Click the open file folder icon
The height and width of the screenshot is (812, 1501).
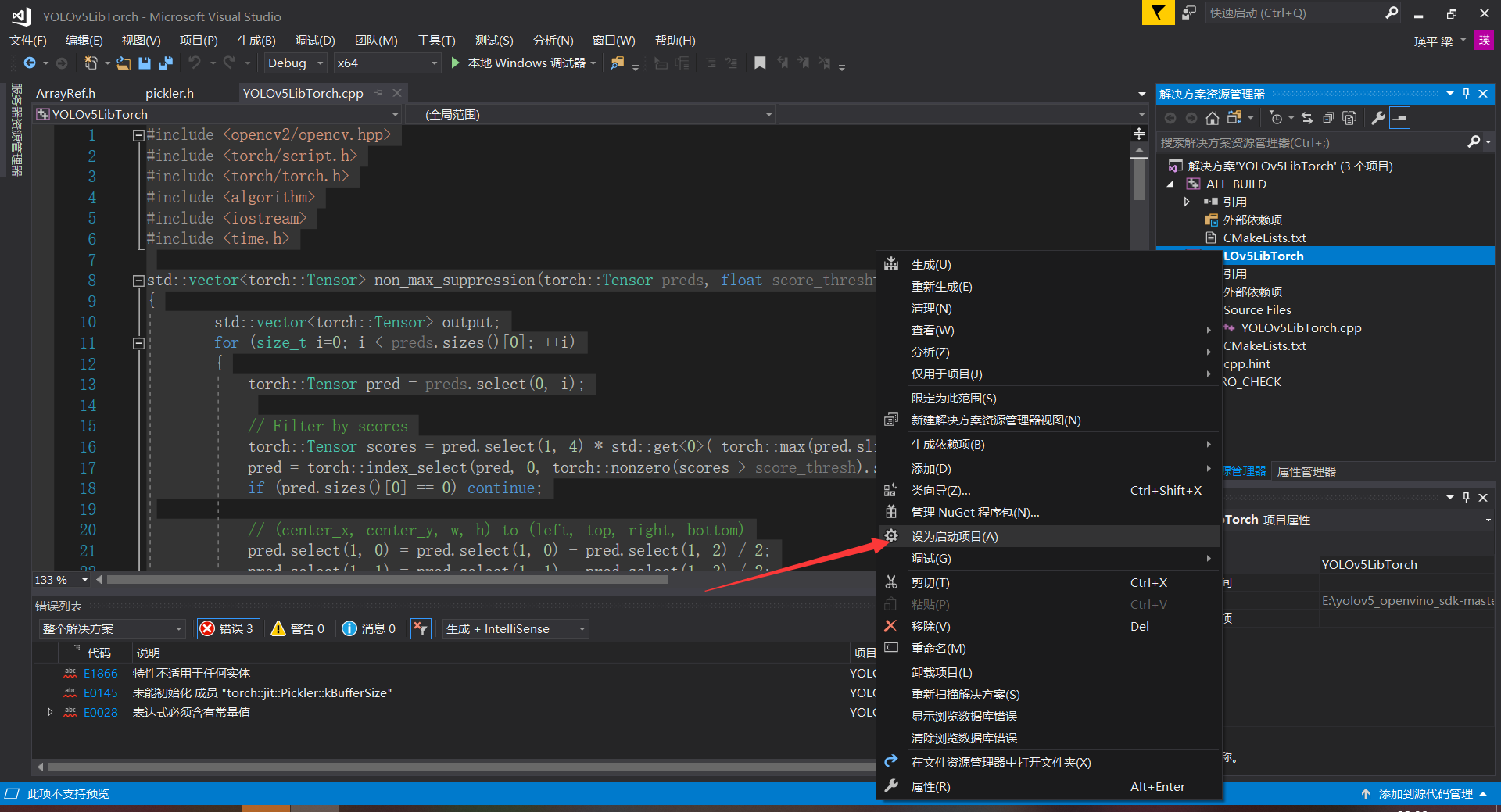point(124,63)
